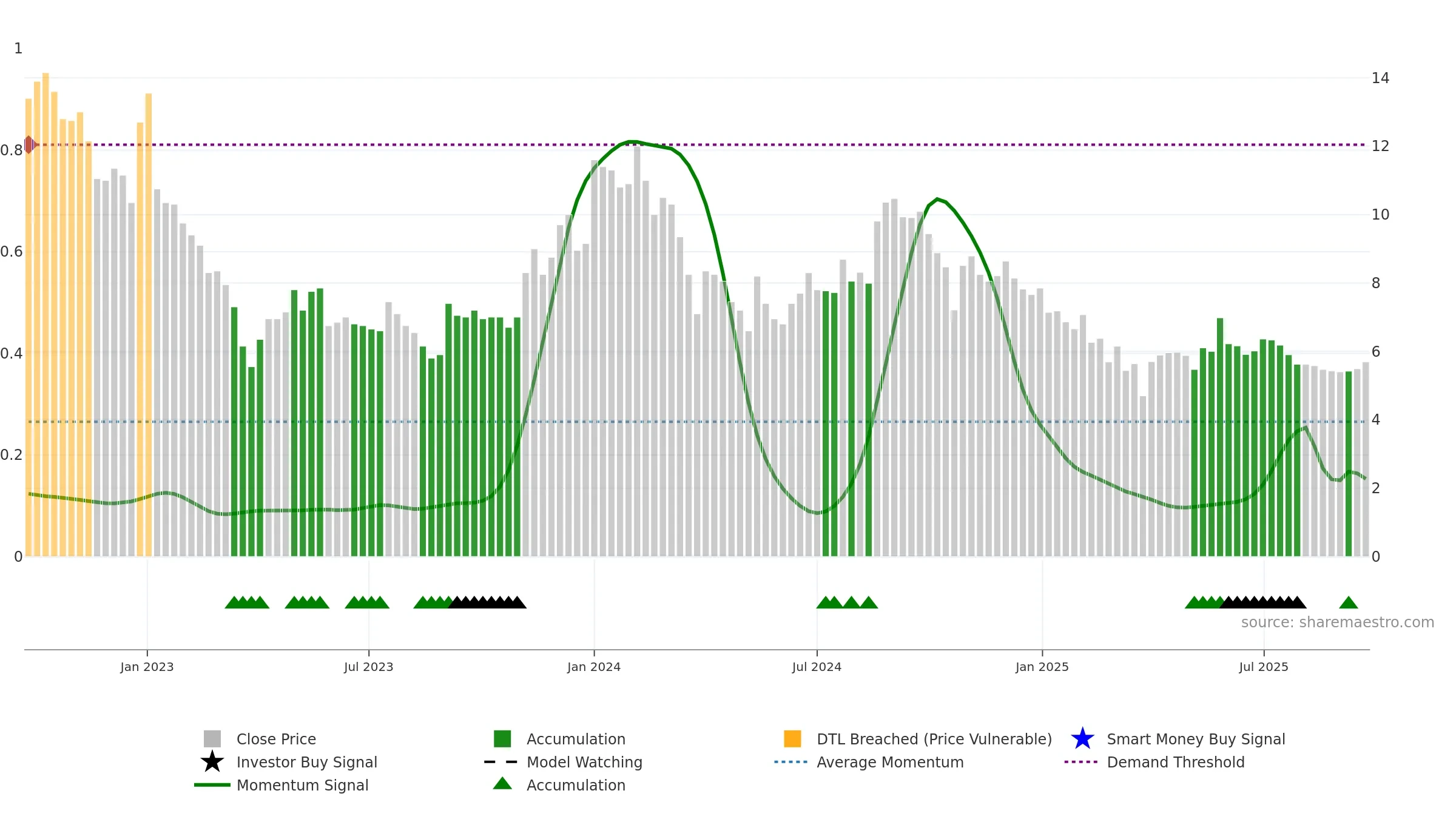Screen dimensions: 1456x819
Task: Click the Jul 2023 axis label
Action: (x=369, y=667)
